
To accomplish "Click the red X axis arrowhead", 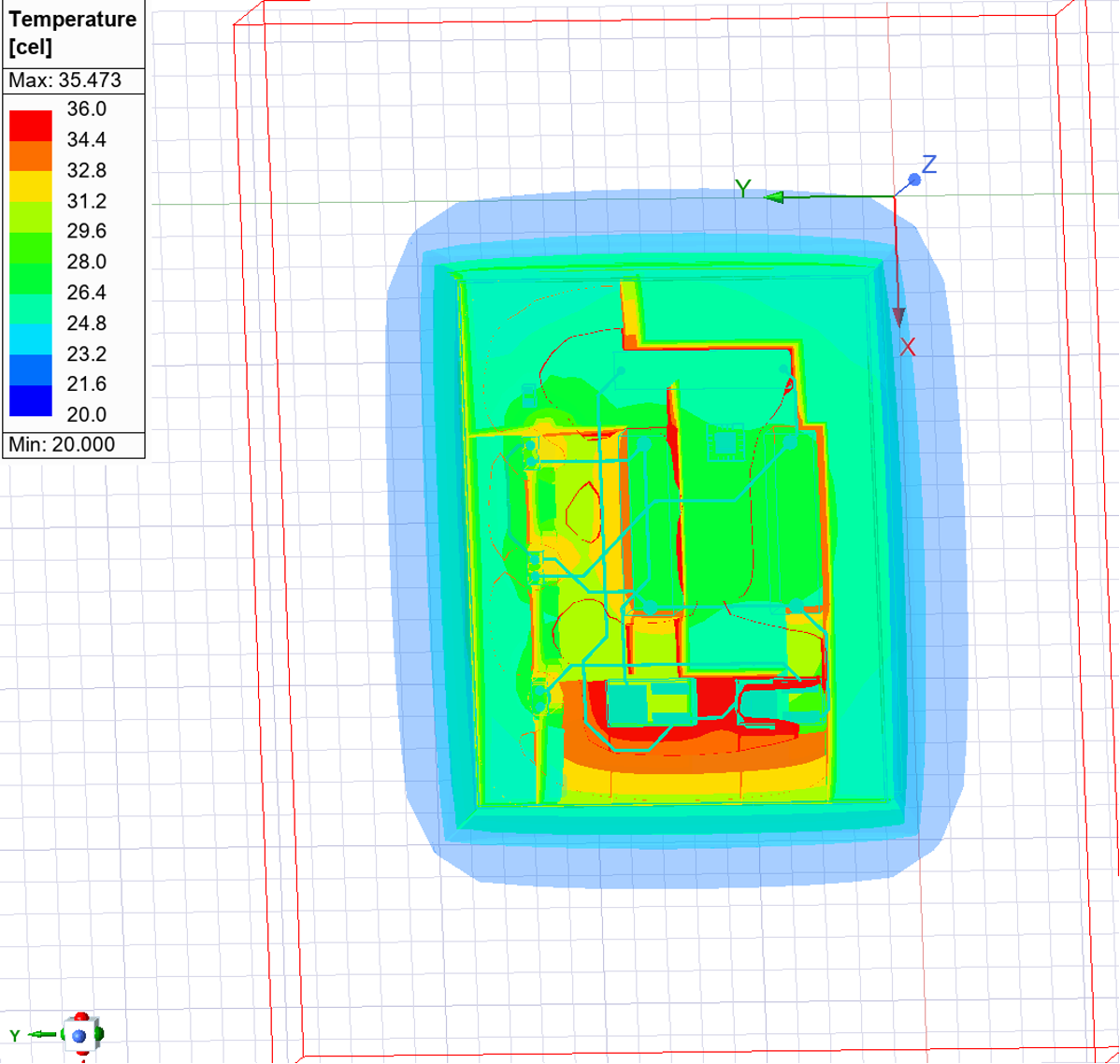I will [x=898, y=316].
